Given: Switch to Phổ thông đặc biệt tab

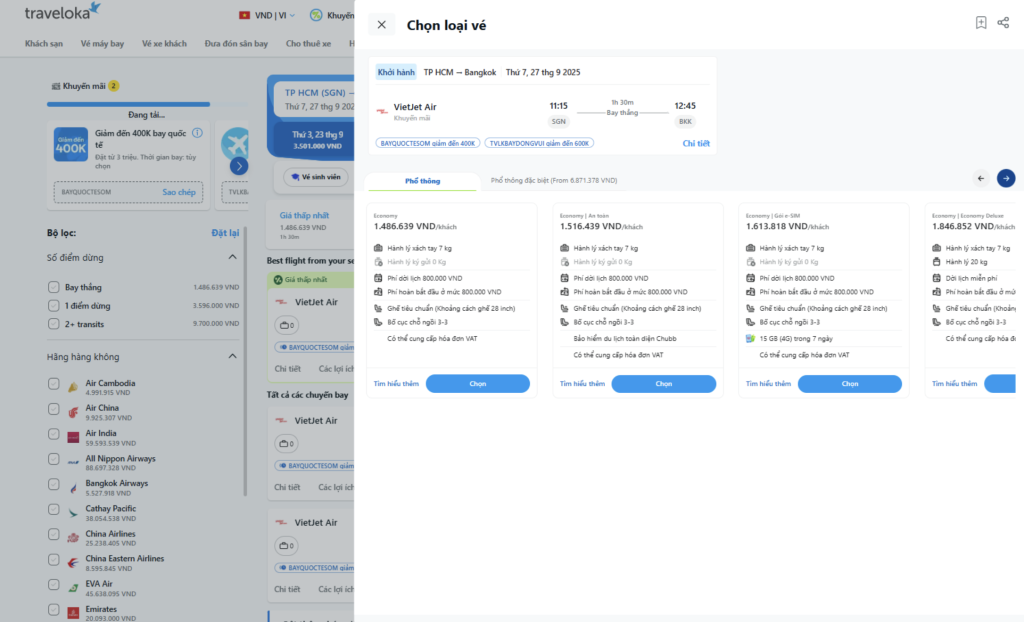Looking at the screenshot, I should pos(553,180).
